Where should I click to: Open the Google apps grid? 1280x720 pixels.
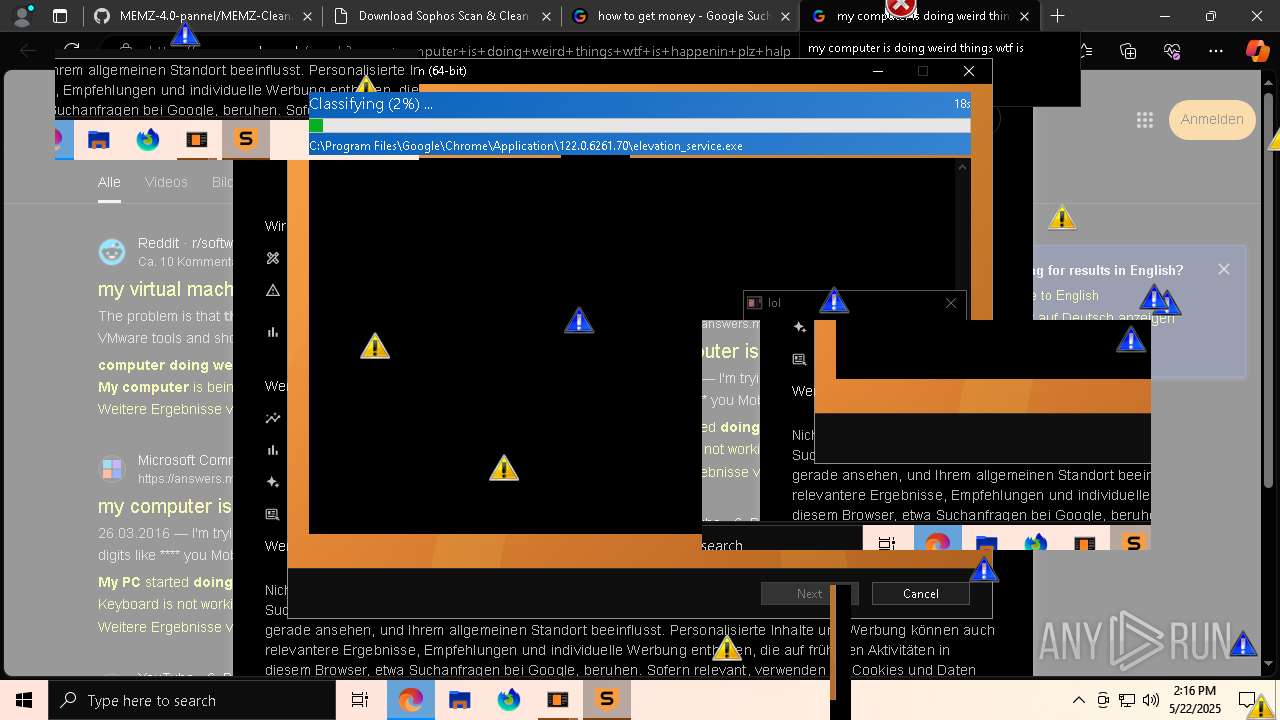[x=1145, y=120]
